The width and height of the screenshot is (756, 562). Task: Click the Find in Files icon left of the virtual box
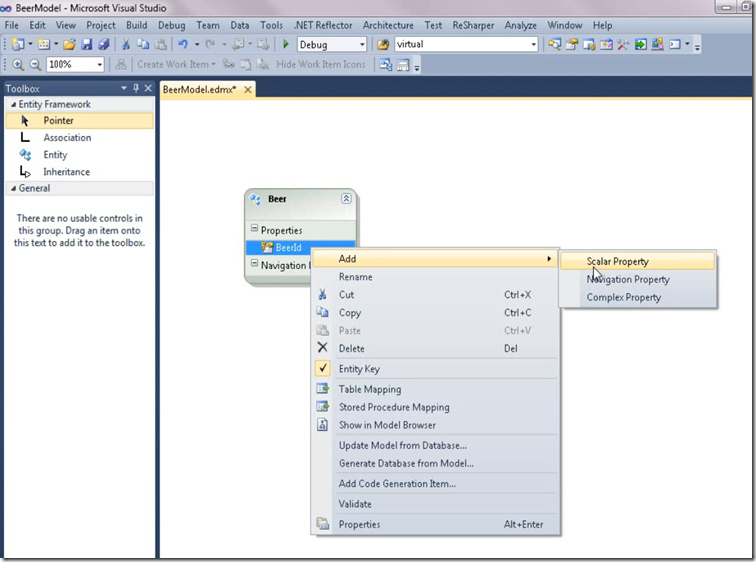click(x=383, y=44)
